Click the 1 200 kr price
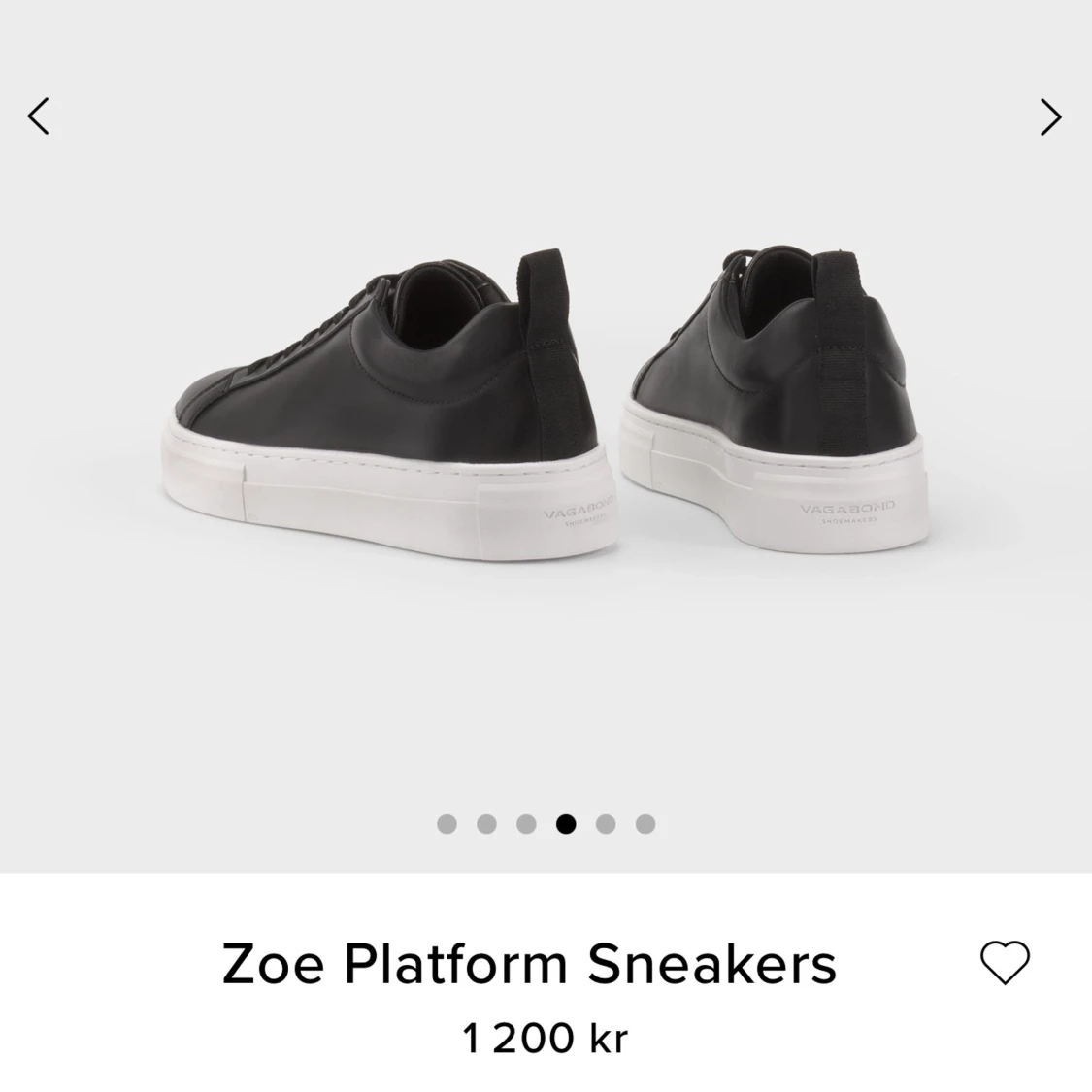The width and height of the screenshot is (1092, 1092). pos(546,1038)
